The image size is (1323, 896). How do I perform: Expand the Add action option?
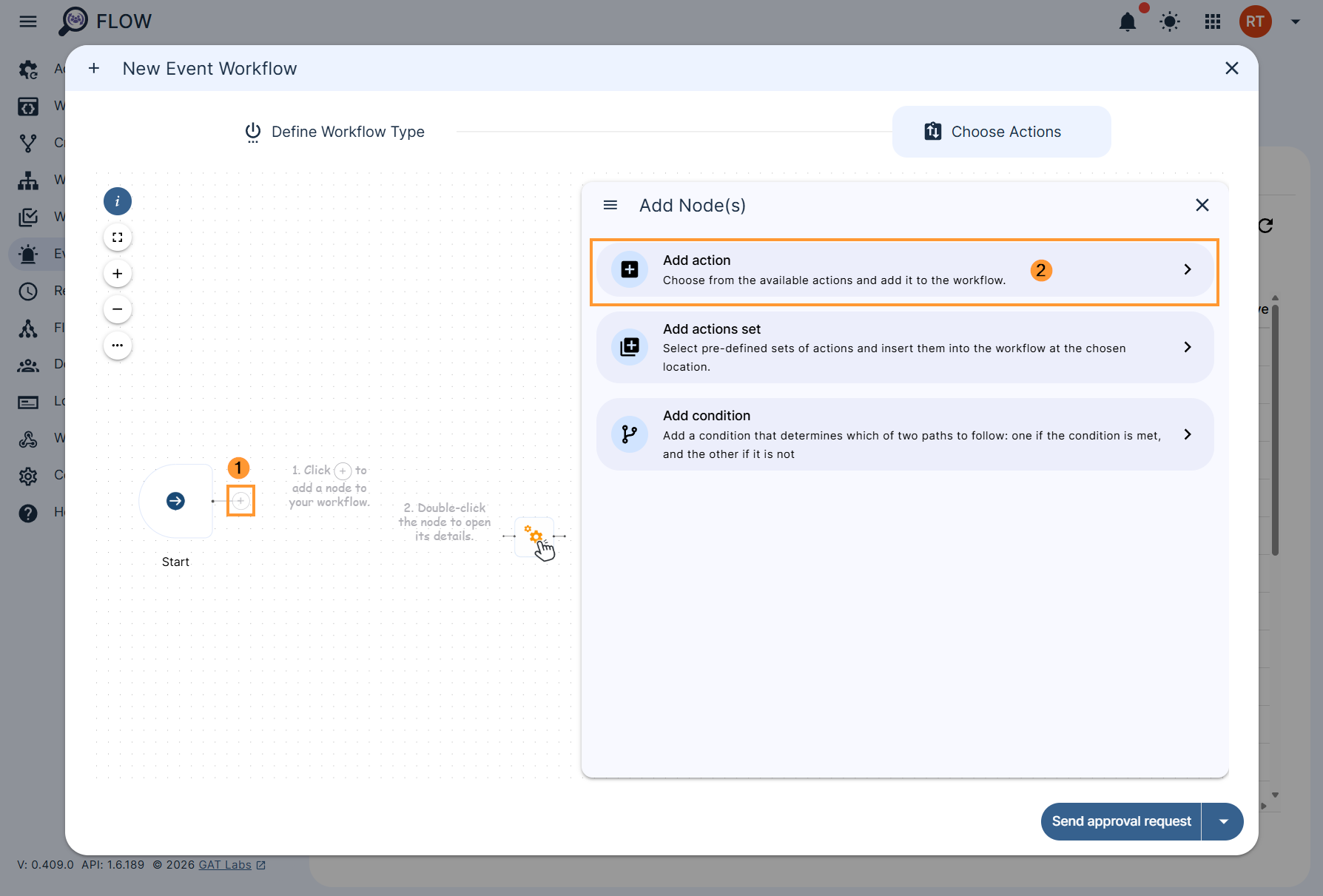tap(1188, 269)
